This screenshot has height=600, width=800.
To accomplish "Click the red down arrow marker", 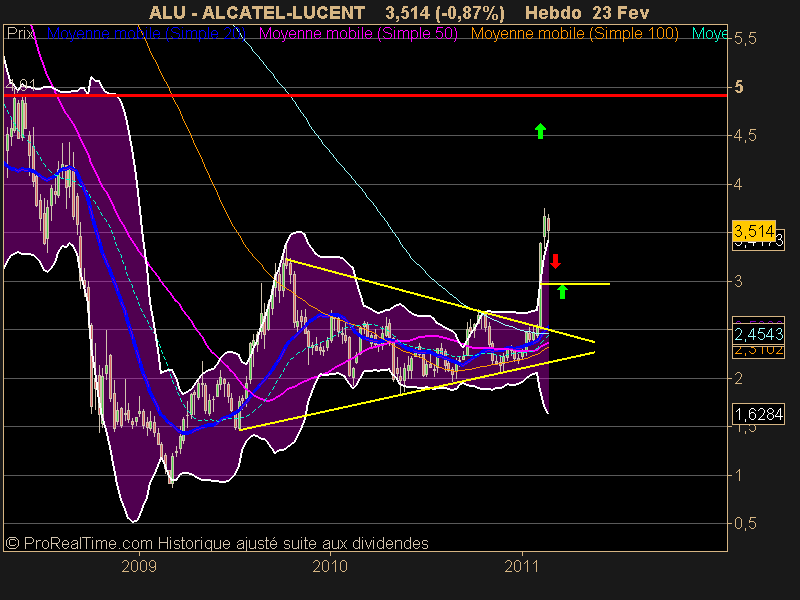I will click(555, 261).
